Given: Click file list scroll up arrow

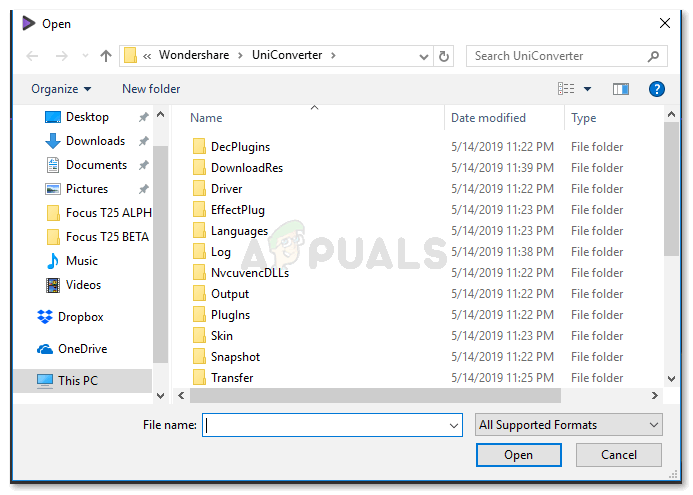Looking at the screenshot, I should tap(671, 114).
